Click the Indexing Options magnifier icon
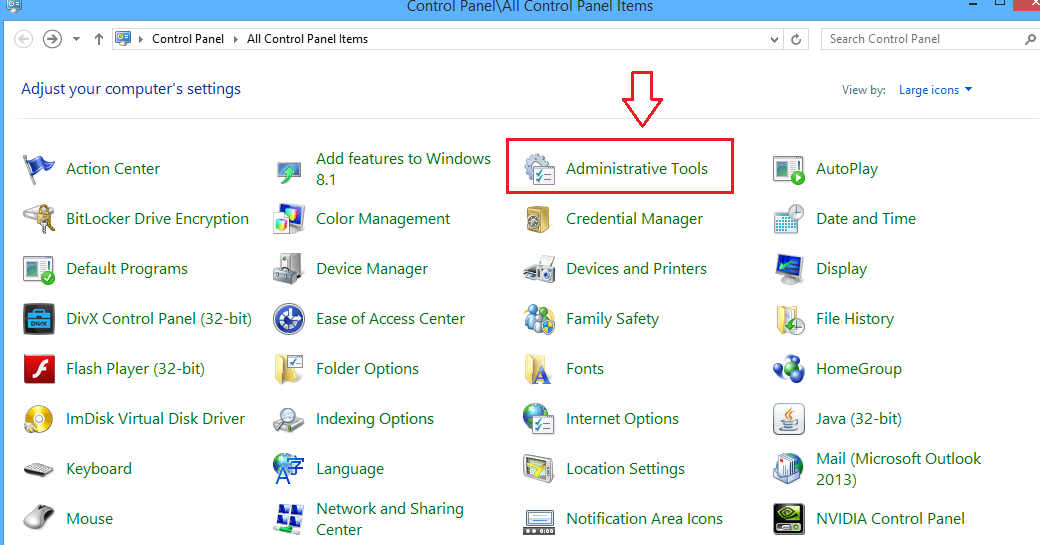 (x=289, y=420)
